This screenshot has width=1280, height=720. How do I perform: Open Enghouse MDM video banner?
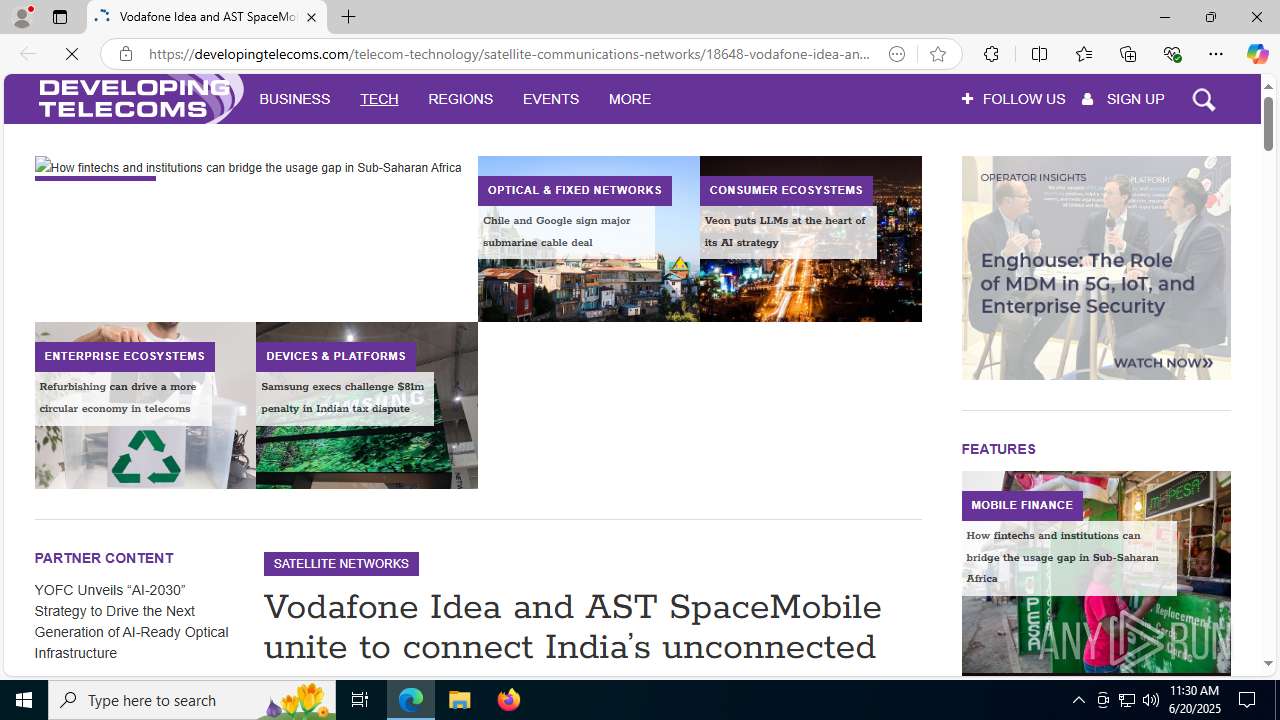1096,268
